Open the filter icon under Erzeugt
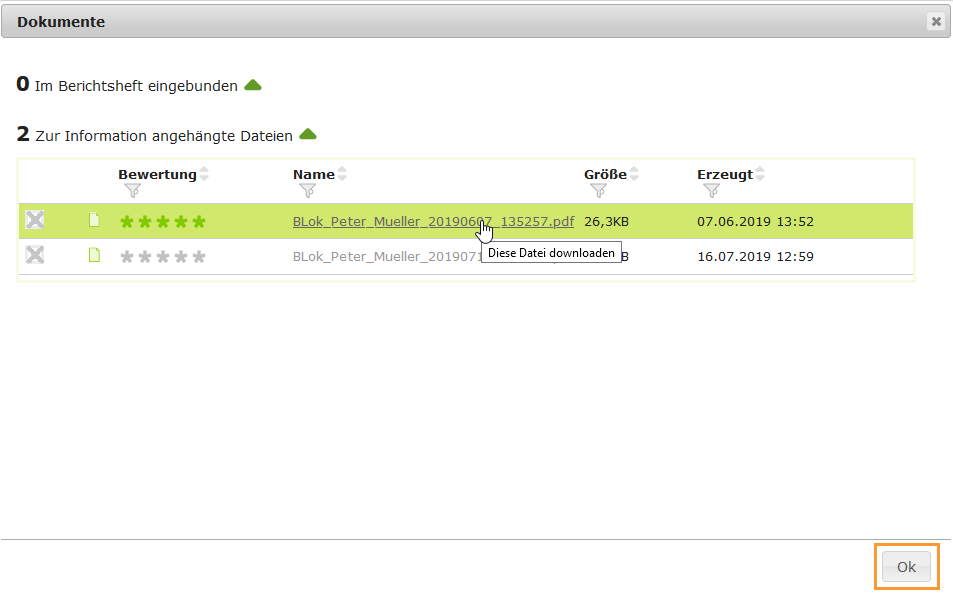Viewport: 953px width, 597px height. (711, 191)
